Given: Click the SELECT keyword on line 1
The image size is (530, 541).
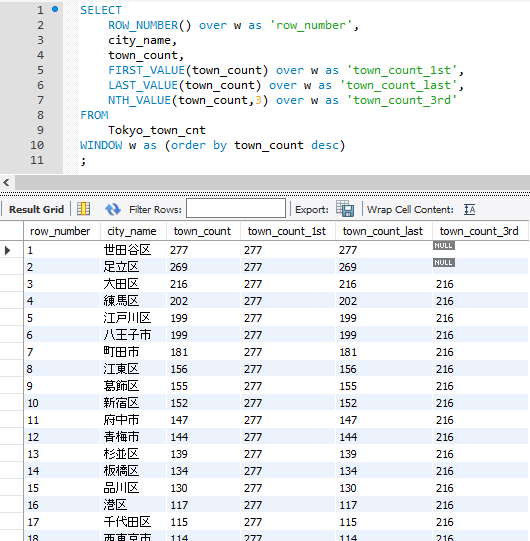Looking at the screenshot, I should 101,10.
